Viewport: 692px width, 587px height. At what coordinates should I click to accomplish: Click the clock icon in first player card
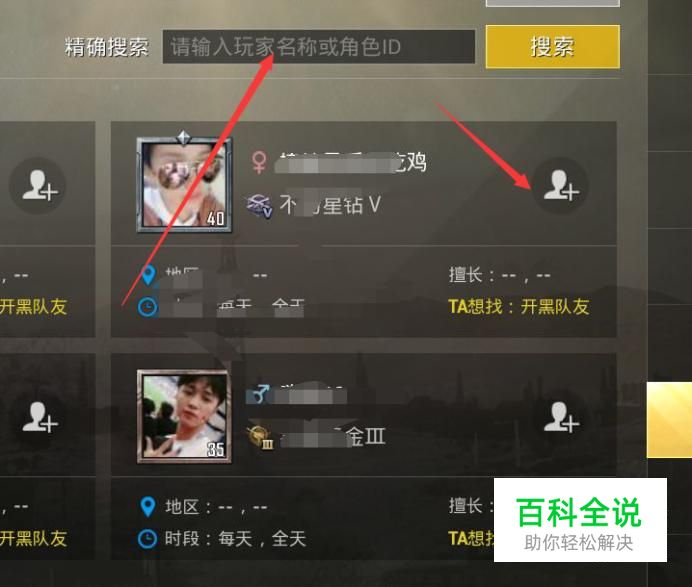147,307
